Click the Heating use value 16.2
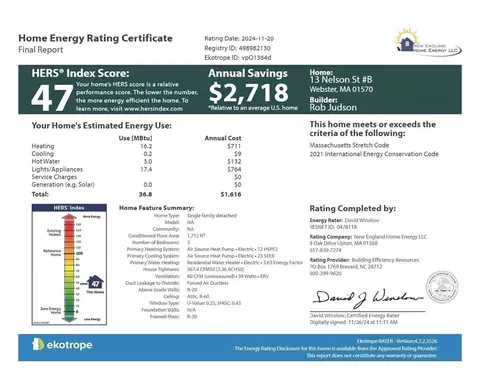 click(x=146, y=146)
